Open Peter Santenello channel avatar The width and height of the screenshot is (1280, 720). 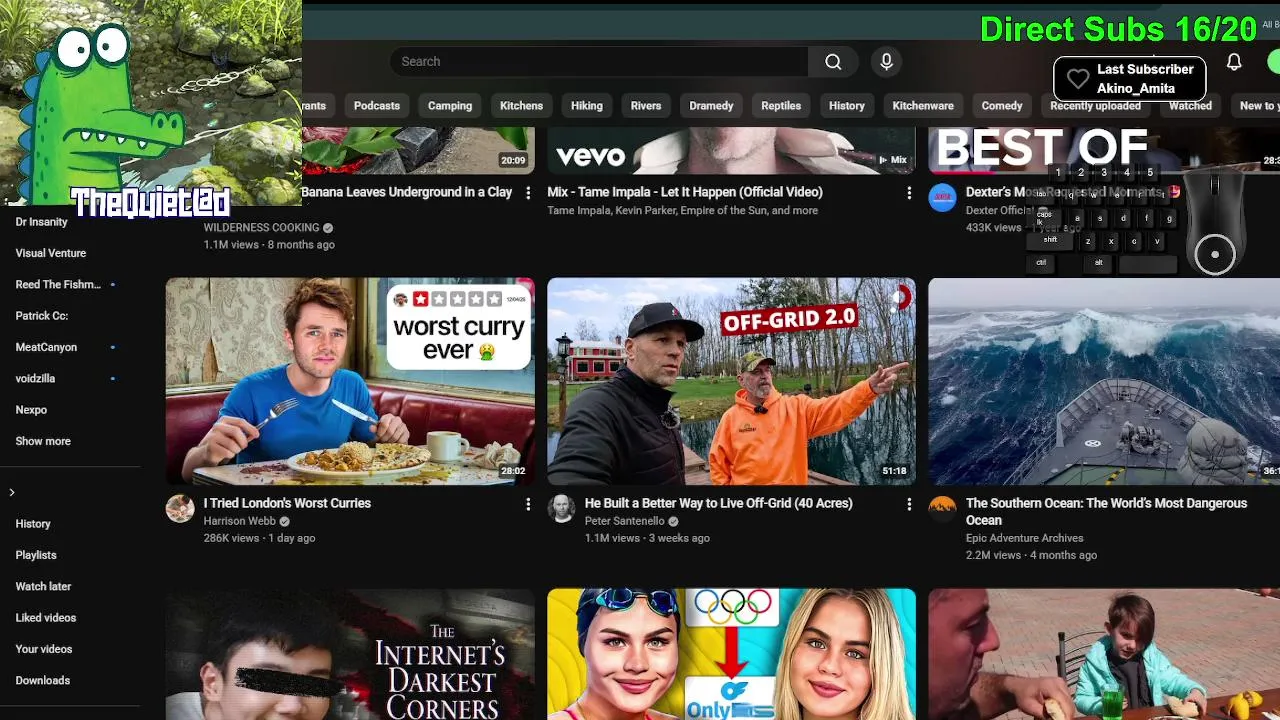[x=562, y=508]
